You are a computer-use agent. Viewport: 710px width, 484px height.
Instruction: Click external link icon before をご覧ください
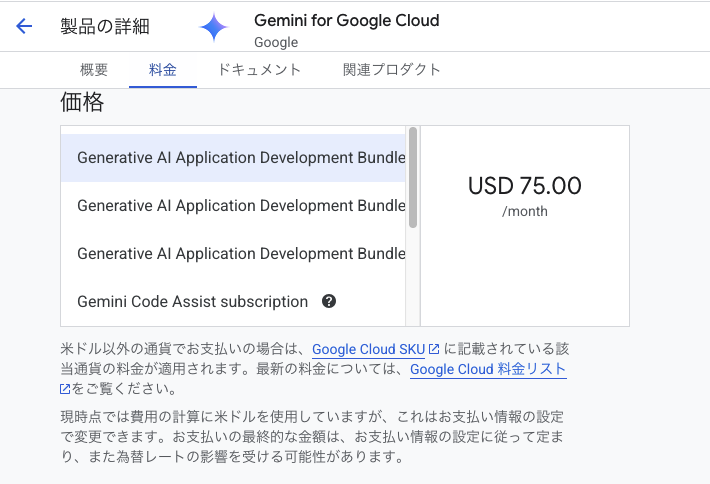coord(65,388)
